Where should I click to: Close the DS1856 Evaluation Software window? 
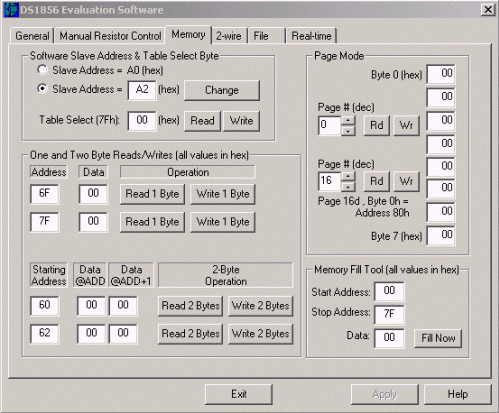[x=488, y=10]
